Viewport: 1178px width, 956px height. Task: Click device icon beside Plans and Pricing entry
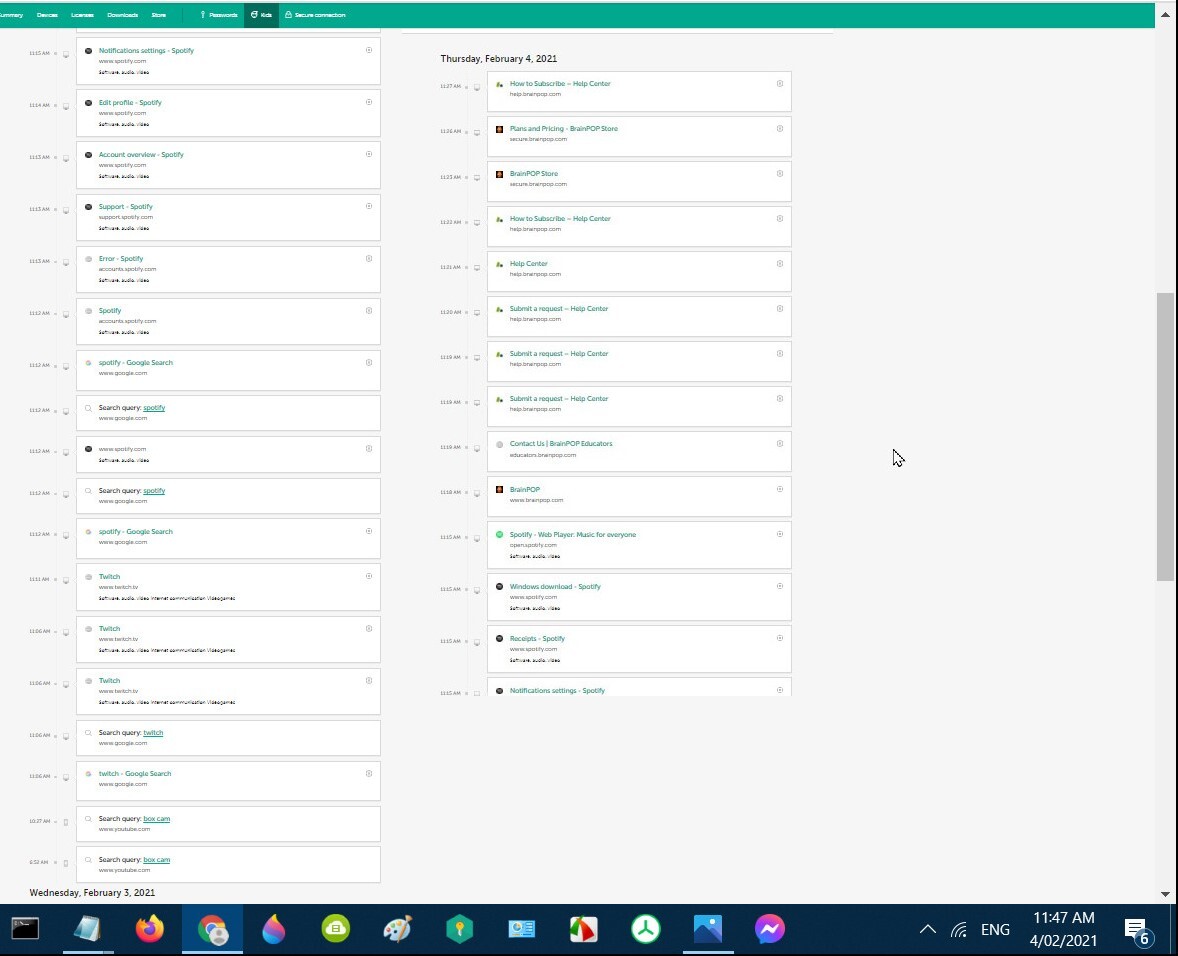click(x=477, y=132)
